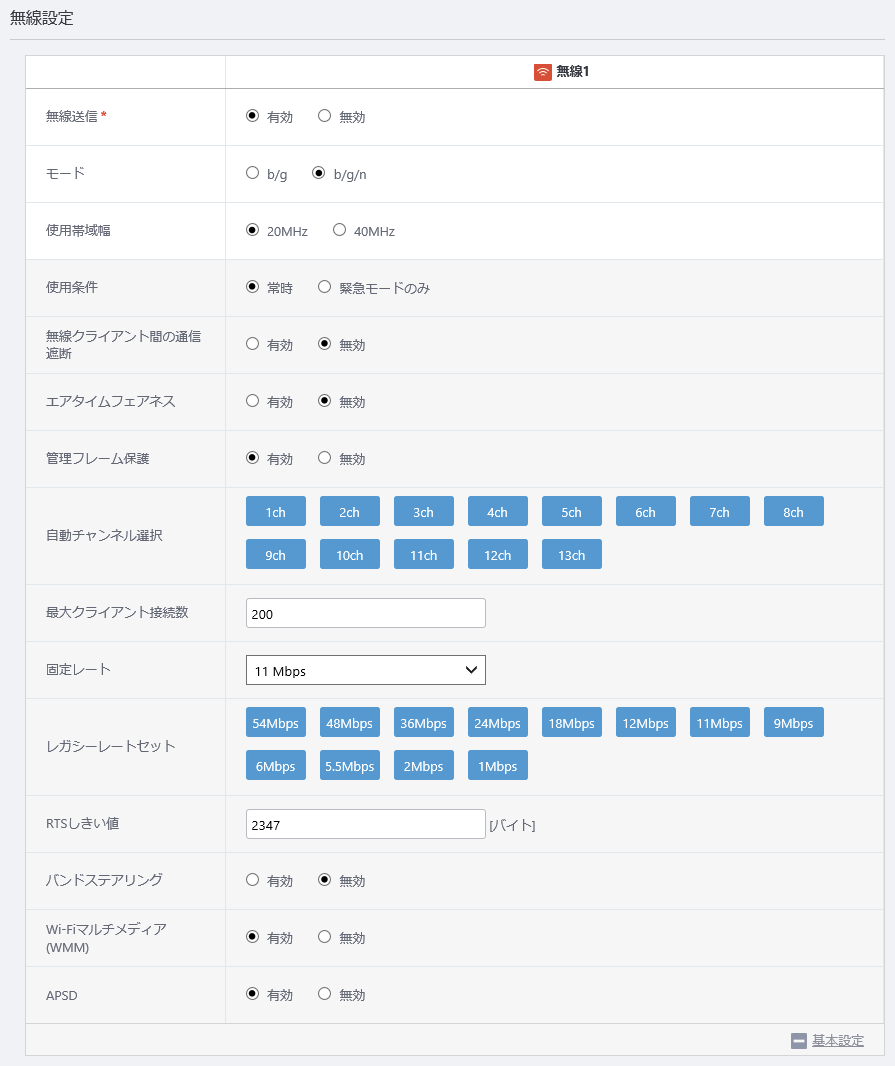Viewport: 895px width, 1066px height.
Task: Disable 管理フレーム保護
Action: (324, 458)
